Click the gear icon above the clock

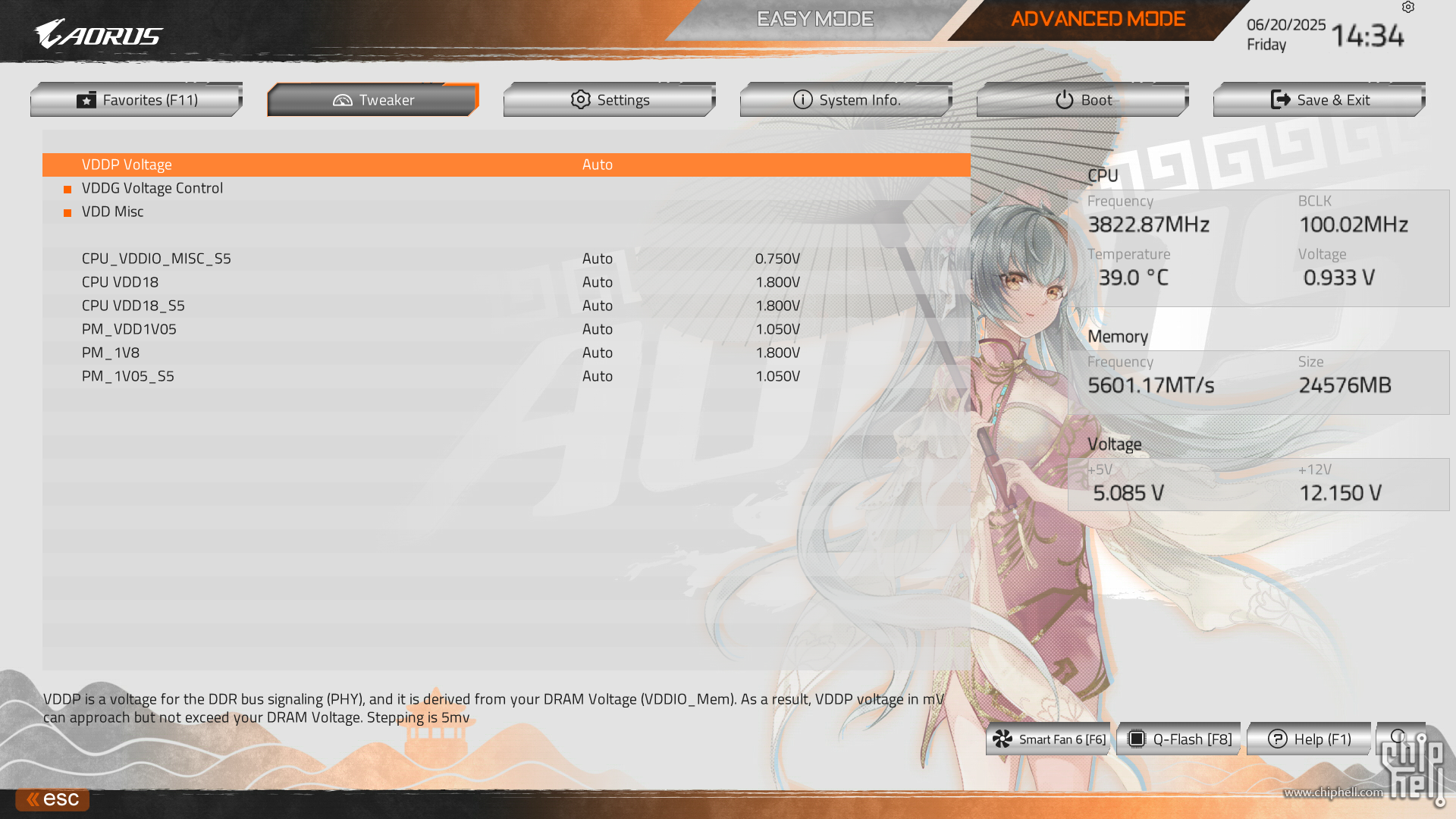coord(1408,7)
